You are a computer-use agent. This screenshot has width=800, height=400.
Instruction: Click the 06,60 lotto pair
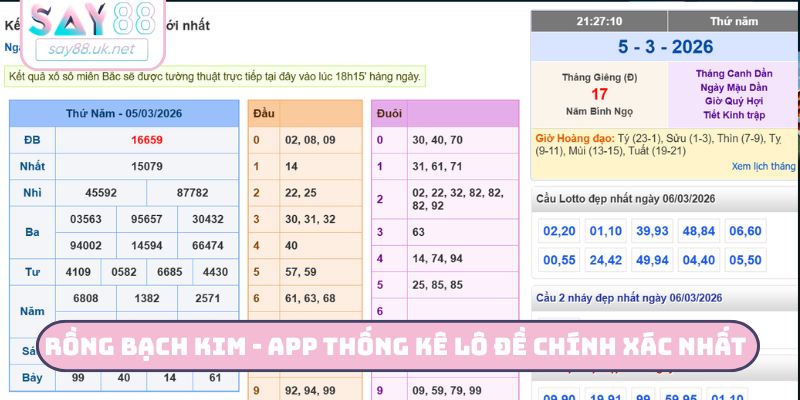click(x=745, y=231)
